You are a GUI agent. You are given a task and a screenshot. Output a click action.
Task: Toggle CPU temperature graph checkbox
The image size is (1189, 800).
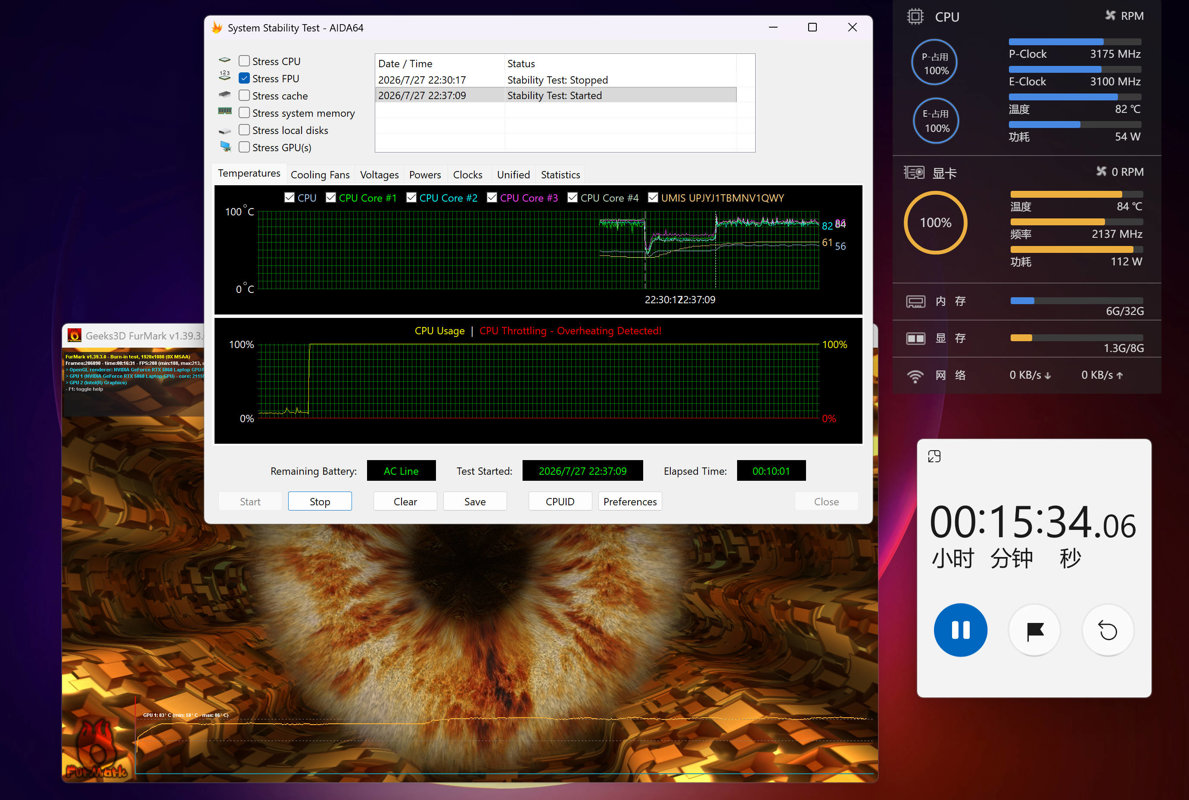(x=289, y=197)
